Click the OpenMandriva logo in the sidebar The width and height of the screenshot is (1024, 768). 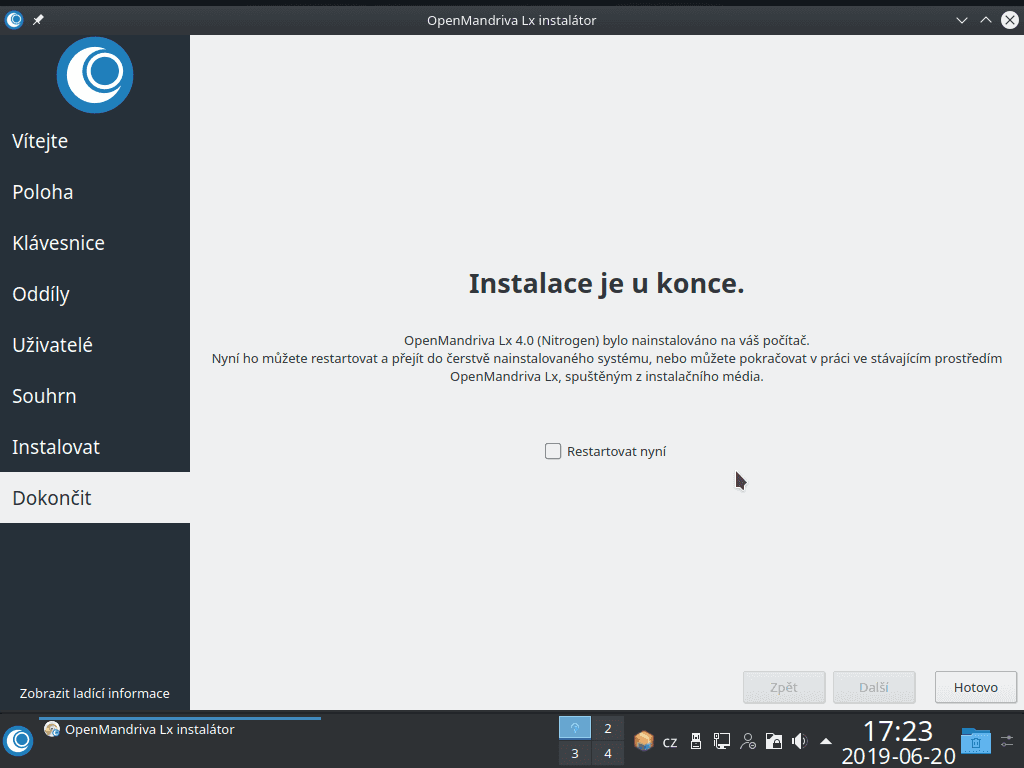pyautogui.click(x=94, y=74)
